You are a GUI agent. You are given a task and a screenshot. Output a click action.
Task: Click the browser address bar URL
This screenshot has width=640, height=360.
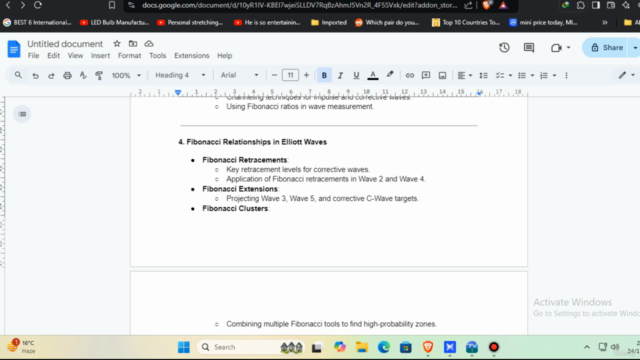pos(300,5)
